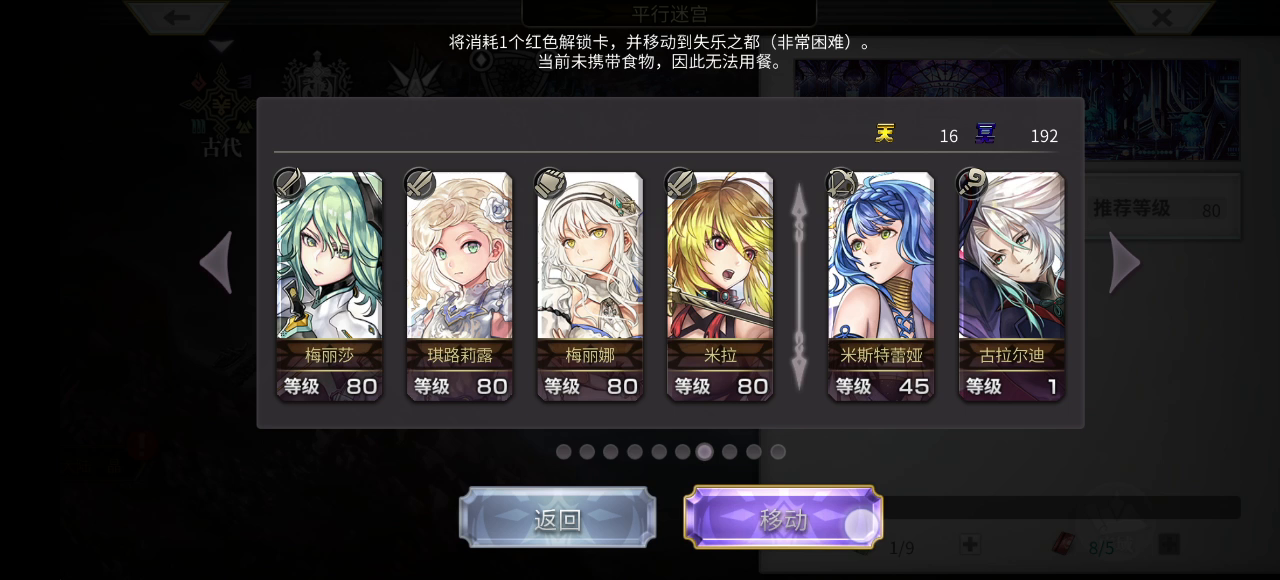Click the blue 冥 attribute icon

pyautogui.click(x=985, y=133)
